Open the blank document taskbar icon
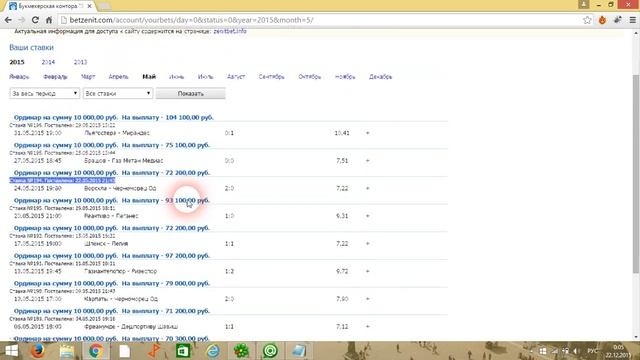640x360 pixels. (x=124, y=351)
